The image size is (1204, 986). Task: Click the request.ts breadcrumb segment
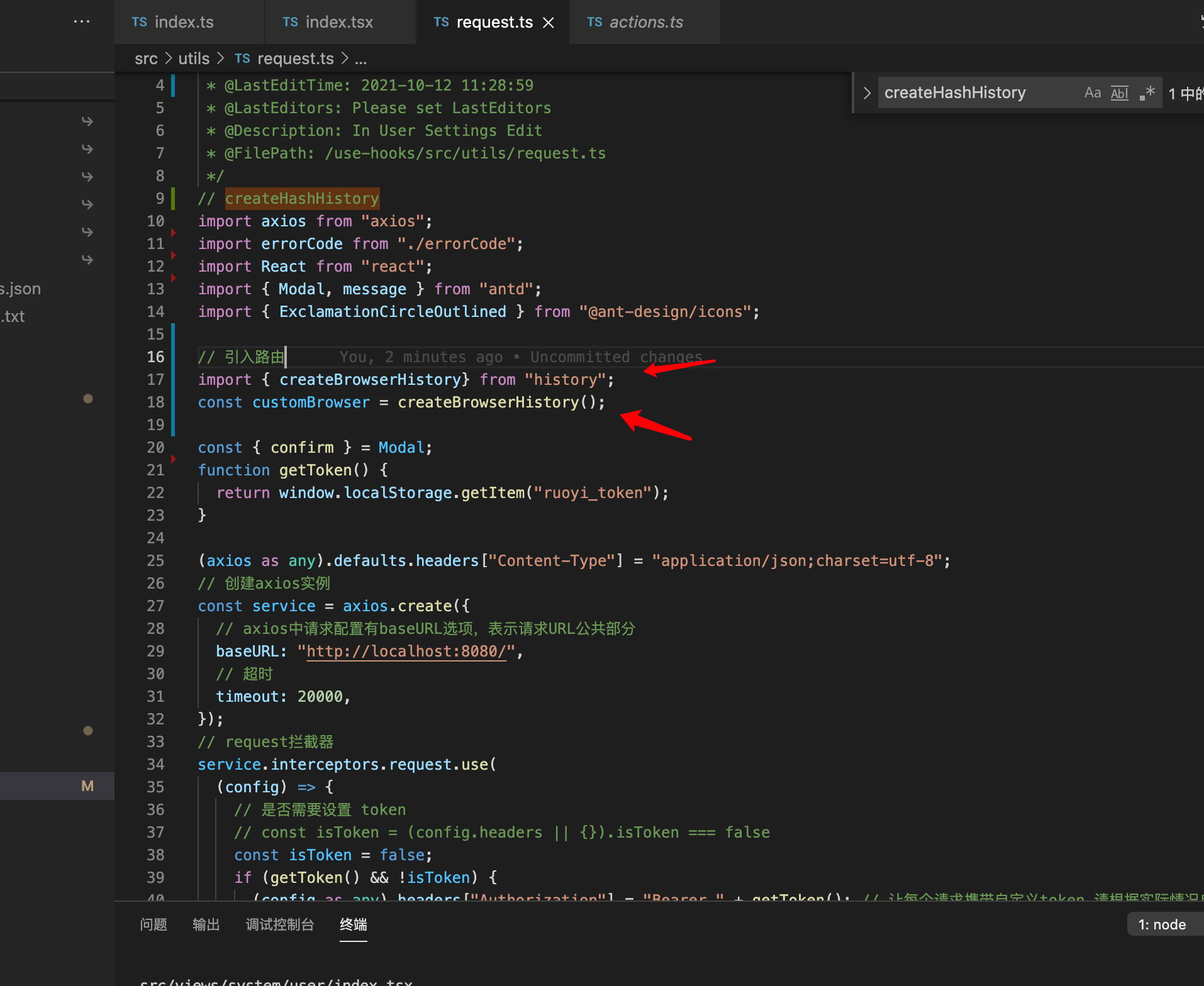coord(296,58)
